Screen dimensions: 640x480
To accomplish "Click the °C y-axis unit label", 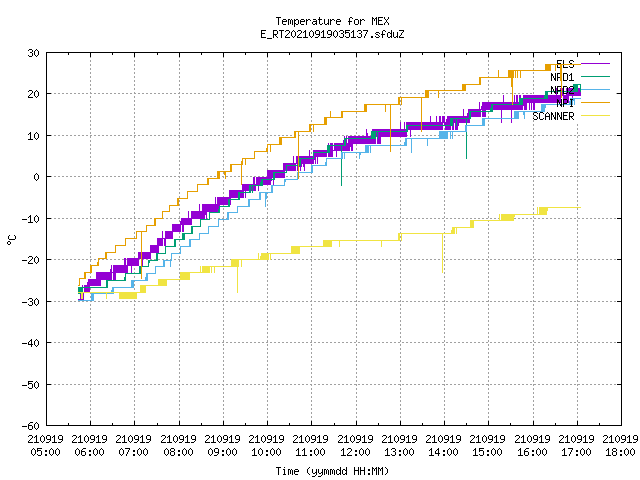I will (11, 240).
